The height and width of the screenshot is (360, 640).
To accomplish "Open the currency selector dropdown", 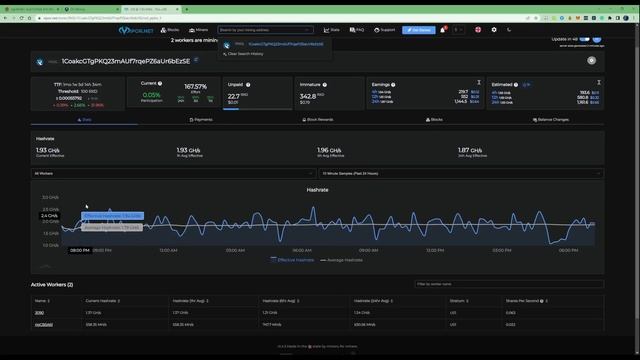I will 458,30.
